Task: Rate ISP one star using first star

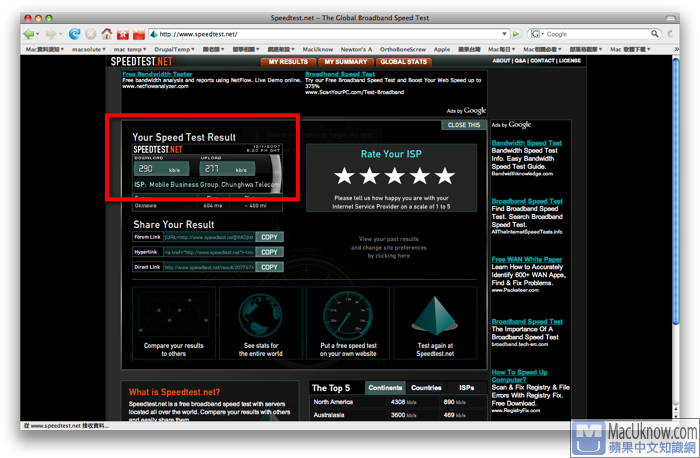Action: [x=344, y=176]
